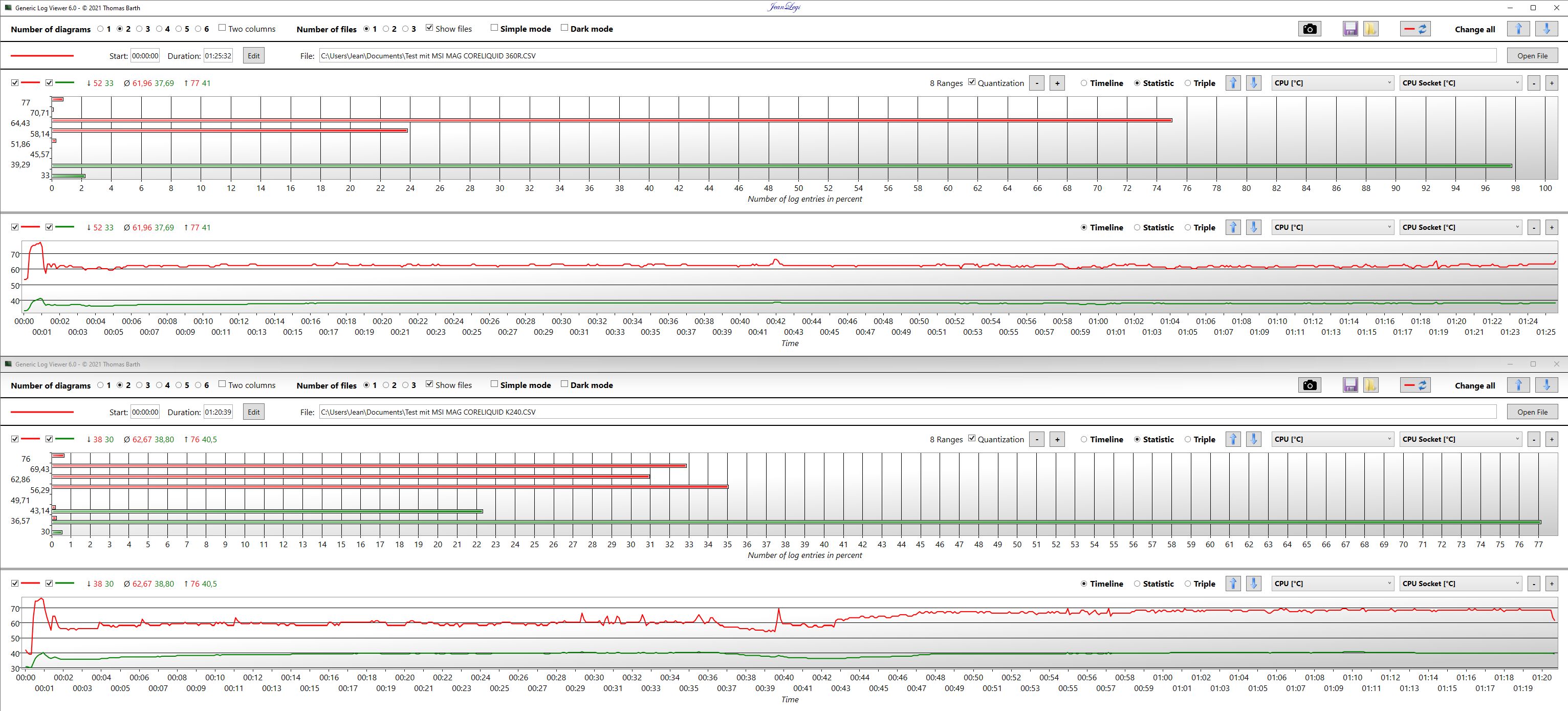Screen dimensions: 1568x711
Task: Click the red line color swatch in K240 file row
Action: pyautogui.click(x=42, y=412)
